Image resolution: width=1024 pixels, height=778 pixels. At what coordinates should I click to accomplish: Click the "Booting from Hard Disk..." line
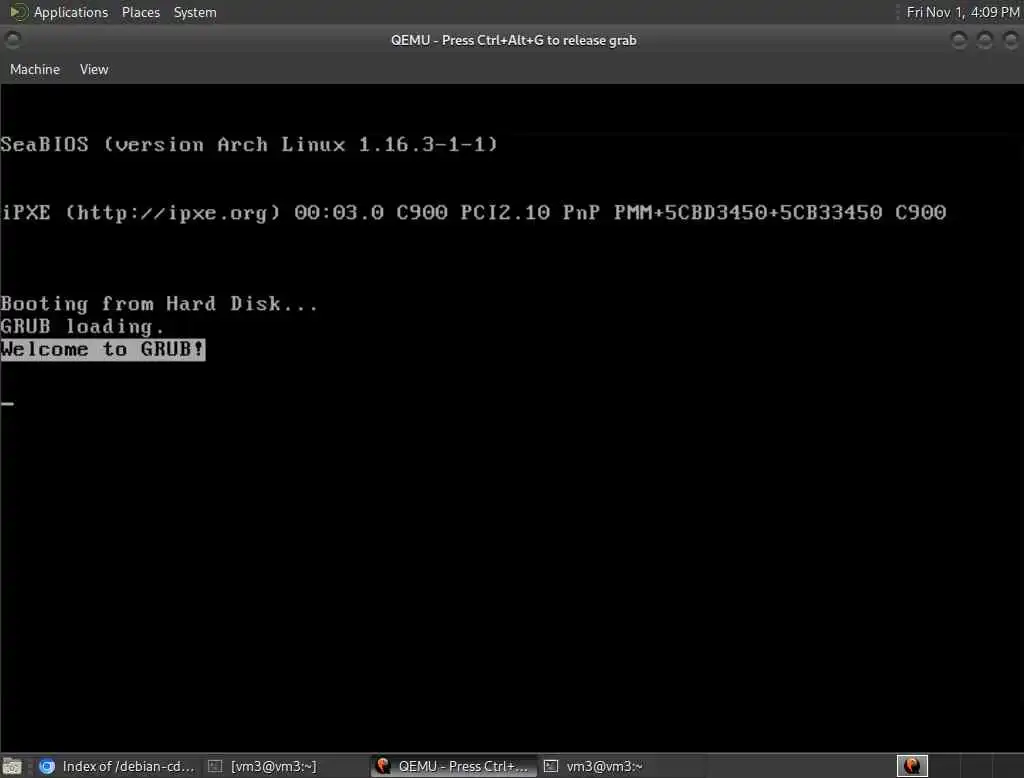tap(159, 304)
